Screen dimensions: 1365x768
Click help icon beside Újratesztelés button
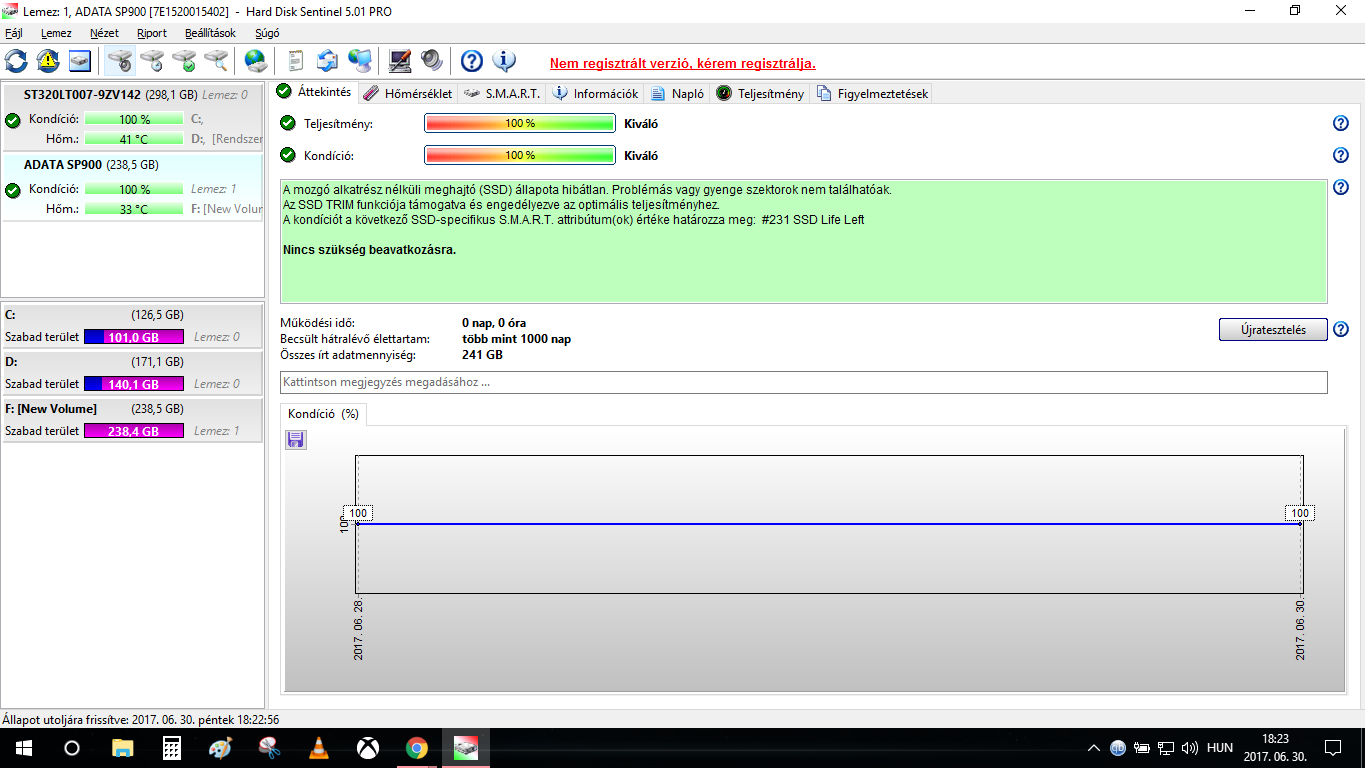tap(1341, 329)
